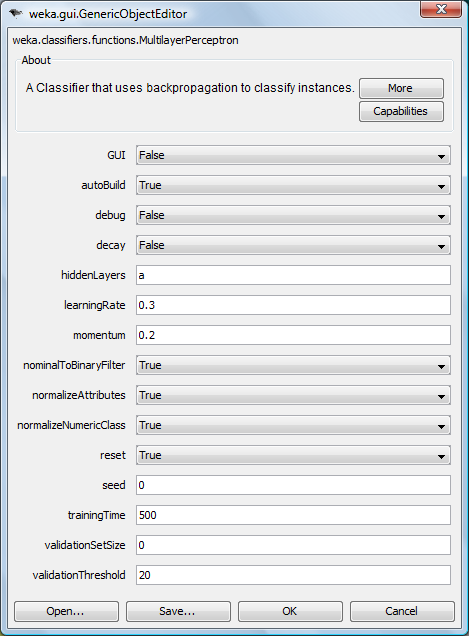Click into the momentum field
The width and height of the screenshot is (469, 636).
[x=293, y=335]
